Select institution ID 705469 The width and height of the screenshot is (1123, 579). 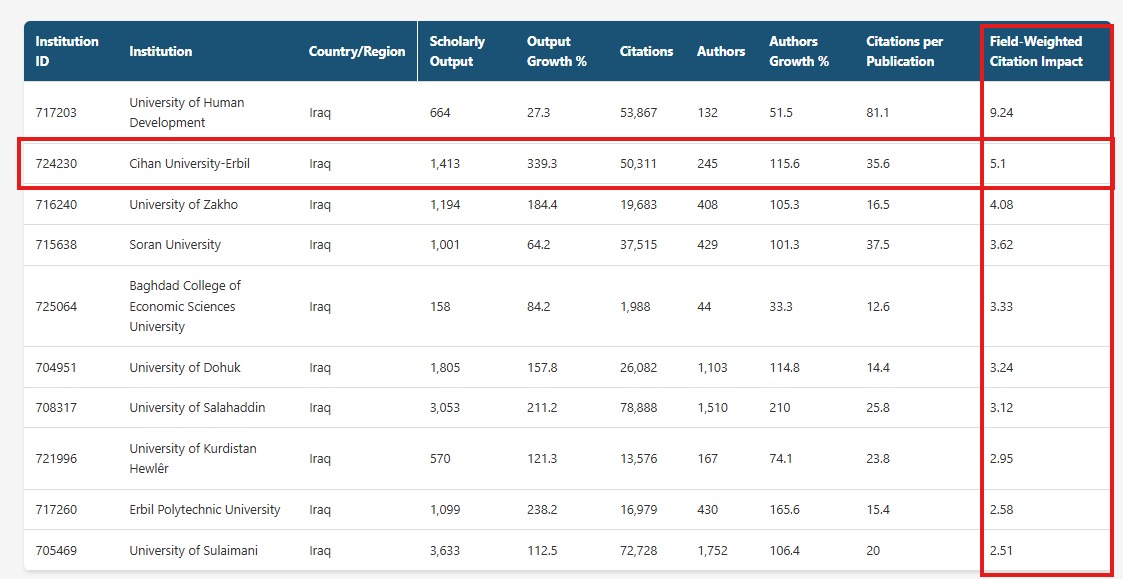[56, 551]
